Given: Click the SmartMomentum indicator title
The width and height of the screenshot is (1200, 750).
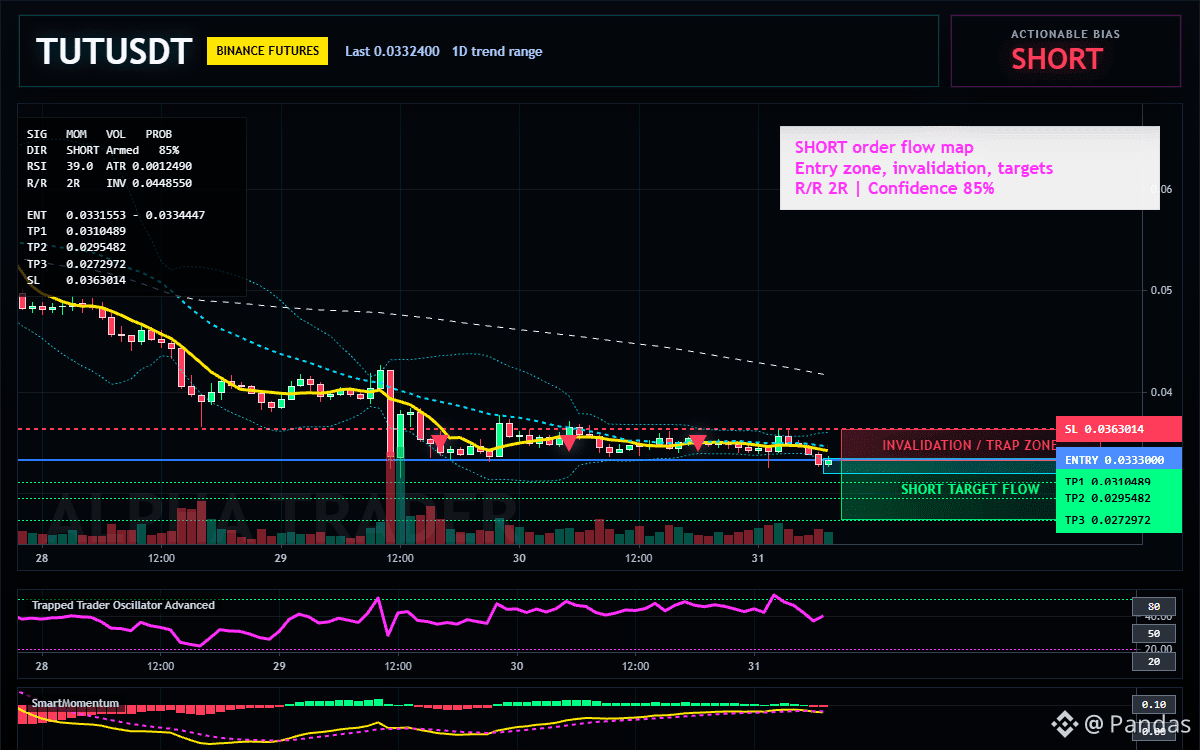Looking at the screenshot, I should [x=75, y=703].
